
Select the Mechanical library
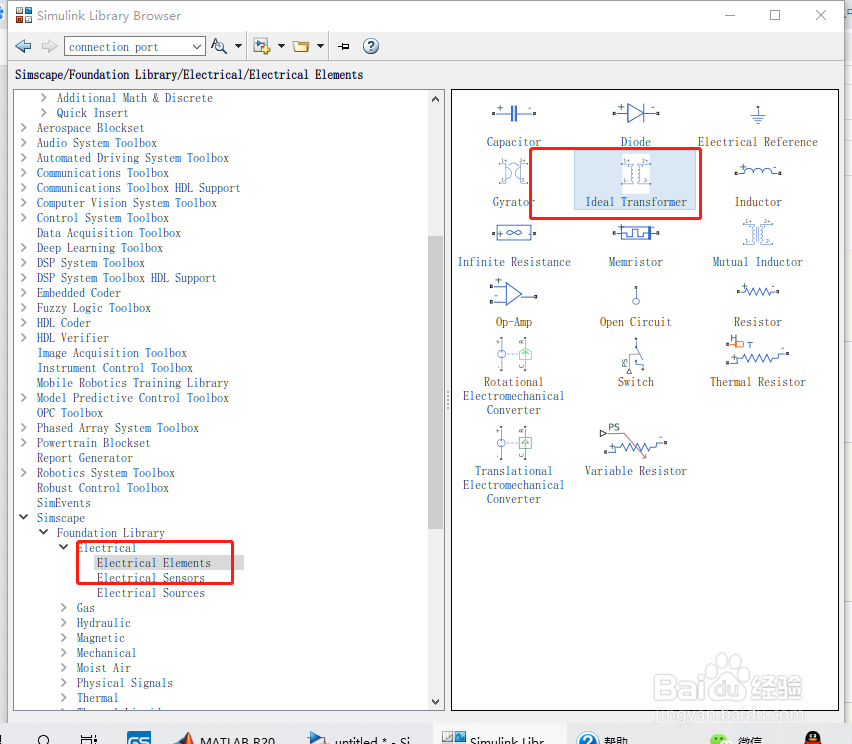click(x=106, y=653)
